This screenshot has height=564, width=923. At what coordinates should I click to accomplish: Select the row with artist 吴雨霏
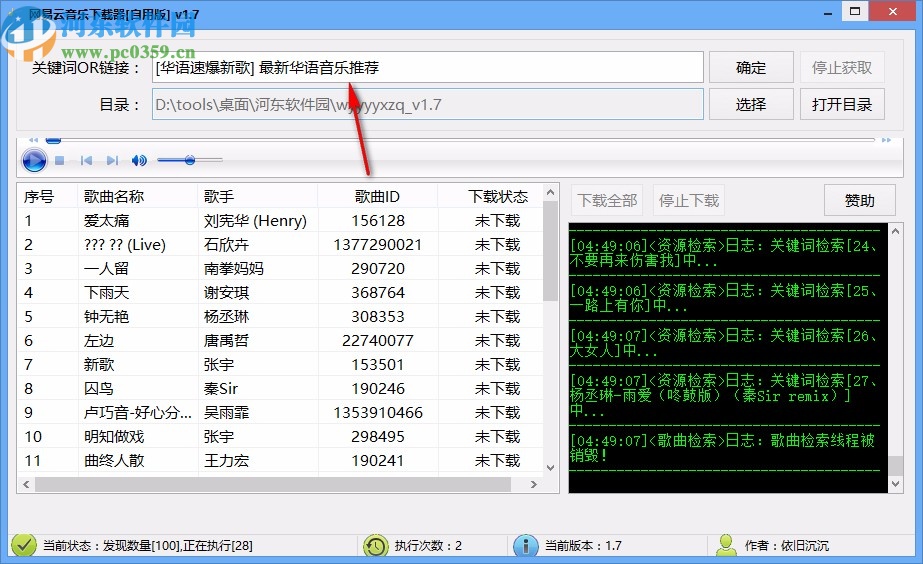coord(280,413)
